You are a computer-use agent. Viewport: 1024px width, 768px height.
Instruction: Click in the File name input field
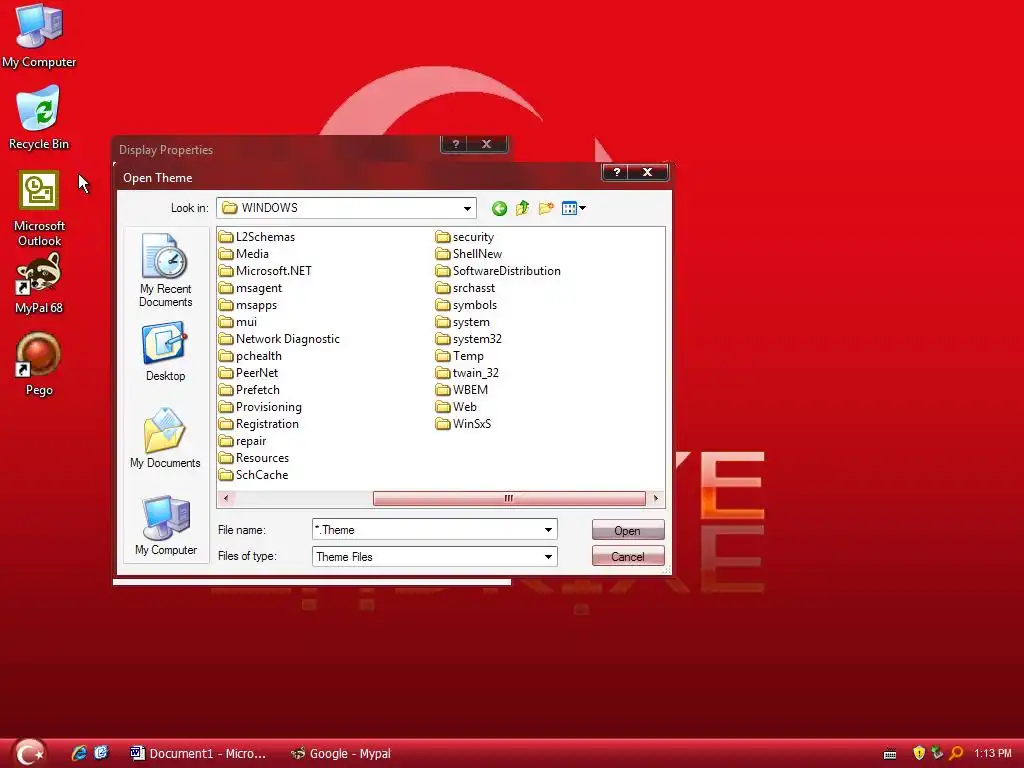(x=427, y=530)
